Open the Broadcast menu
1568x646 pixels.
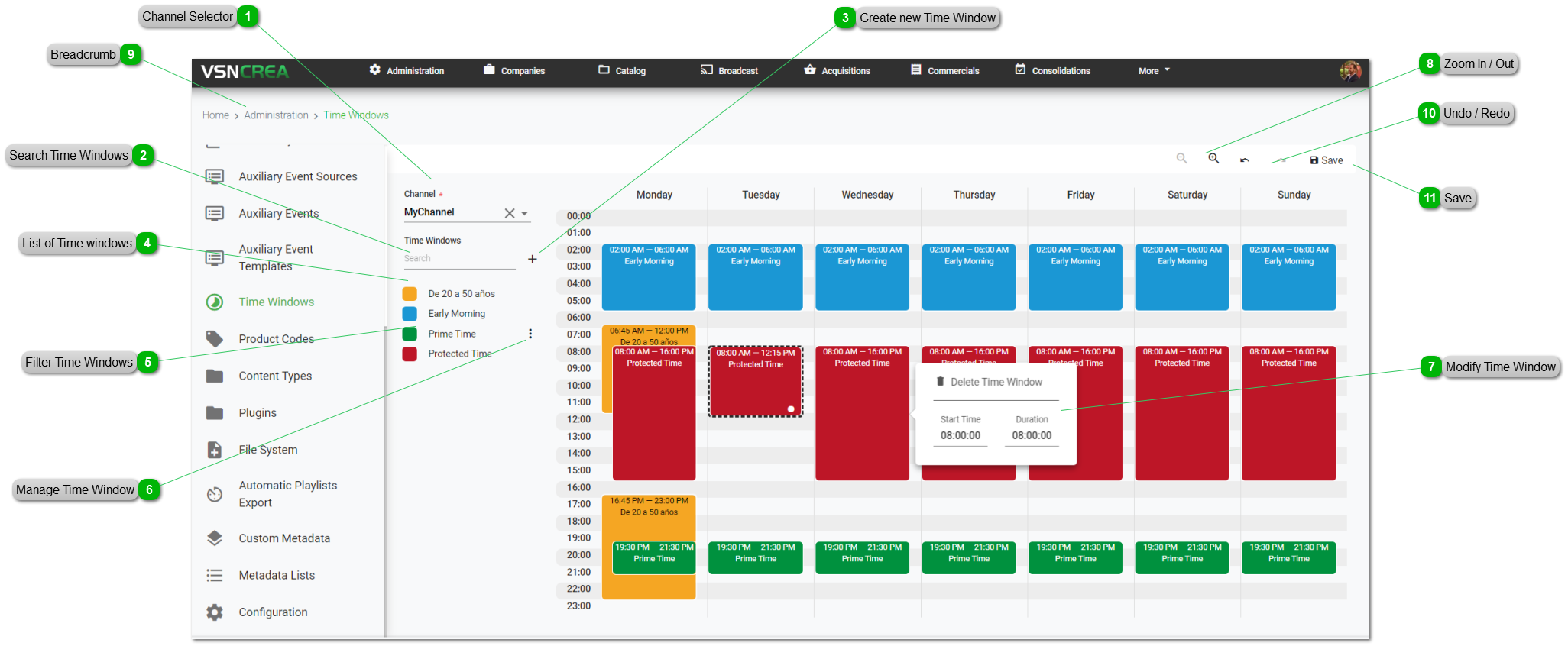coord(729,71)
